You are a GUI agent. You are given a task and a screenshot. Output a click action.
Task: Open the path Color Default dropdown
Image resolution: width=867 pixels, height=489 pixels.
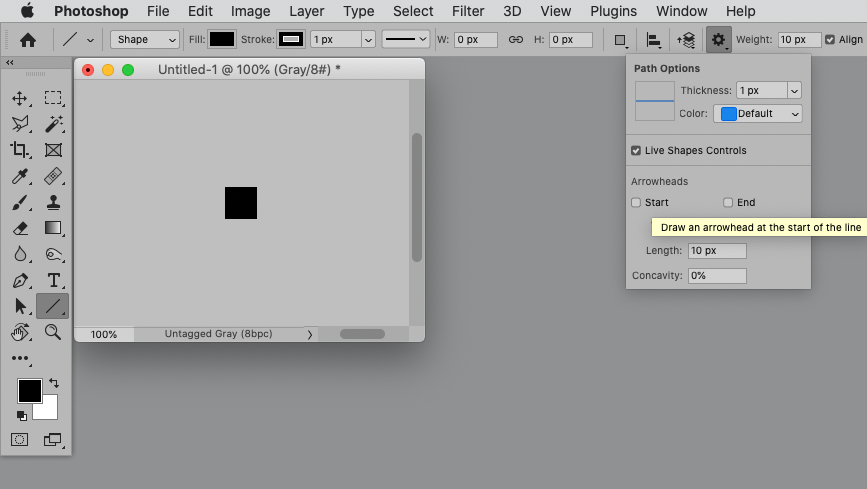pyautogui.click(x=758, y=113)
